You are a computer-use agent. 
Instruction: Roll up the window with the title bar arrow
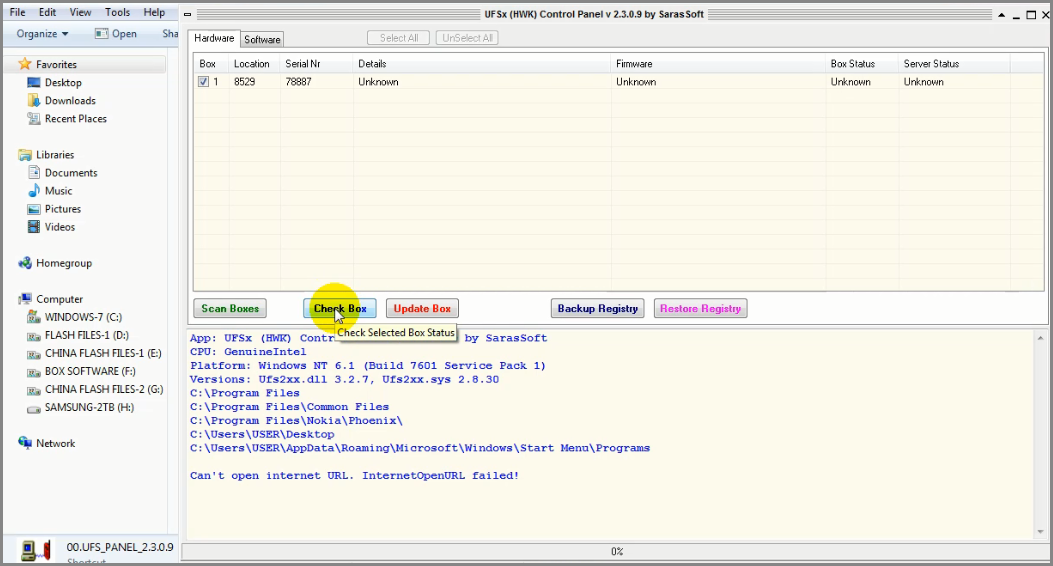(1001, 15)
